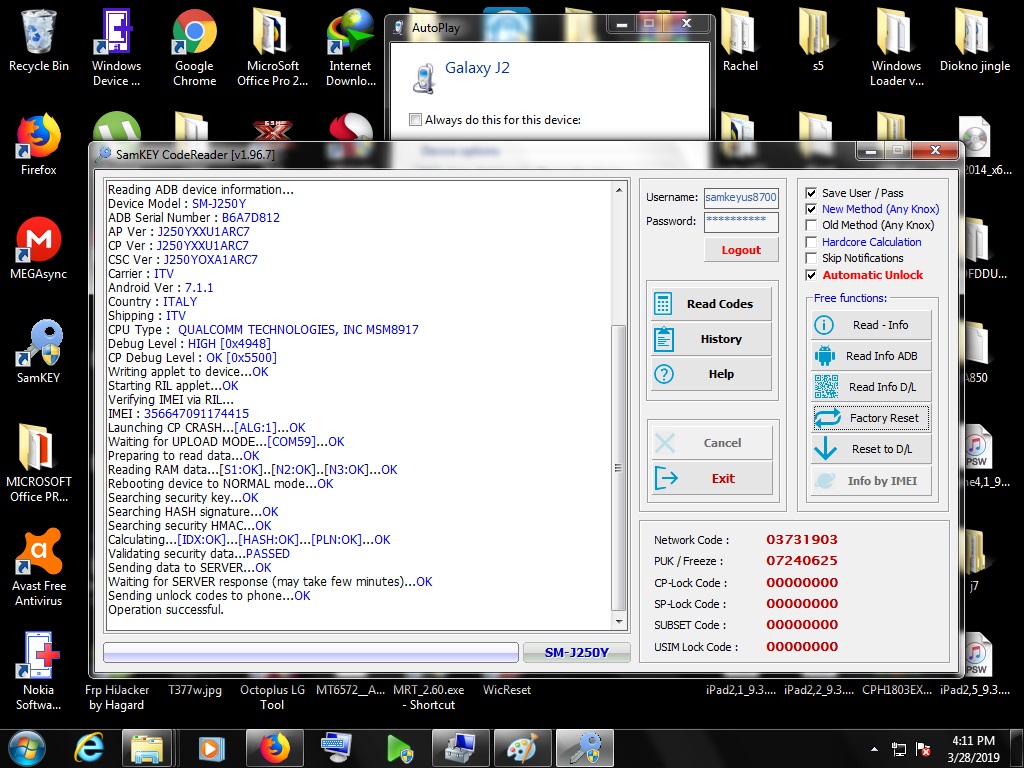The image size is (1024, 768).
Task: Click ADB Serial Number B6A7D812 in log
Action: click(251, 218)
